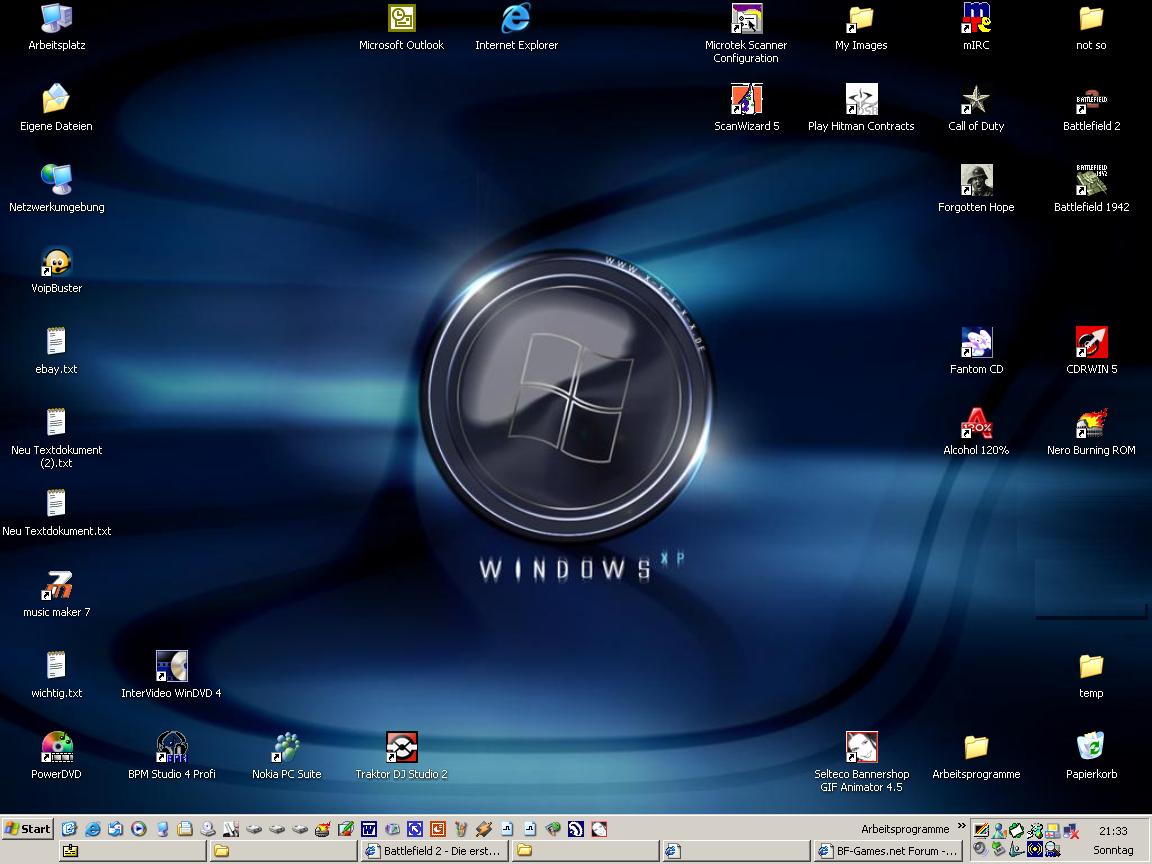Screen dimensions: 1152x864
Task: Switch to the Outlook taskbar button
Action: pyautogui.click(x=132, y=851)
